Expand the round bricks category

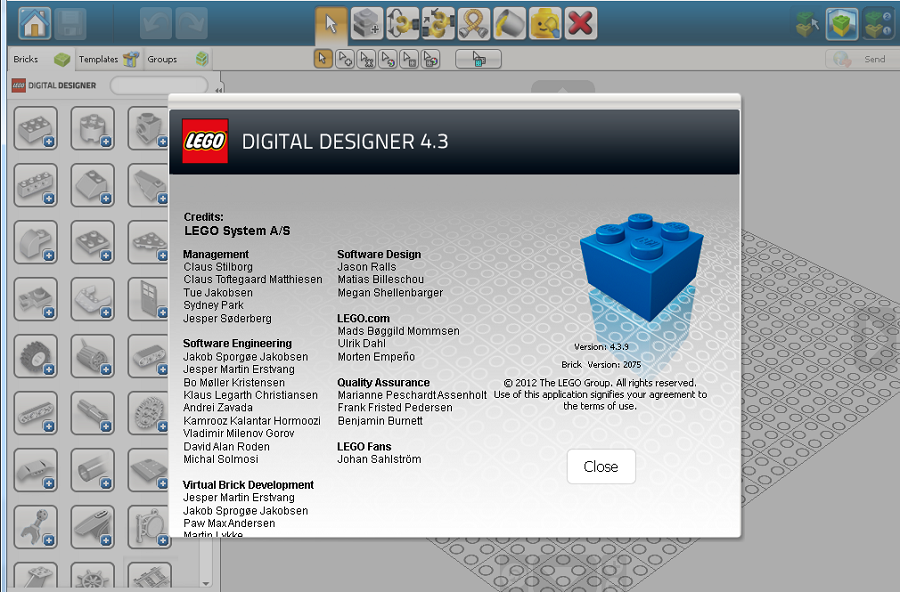point(92,128)
